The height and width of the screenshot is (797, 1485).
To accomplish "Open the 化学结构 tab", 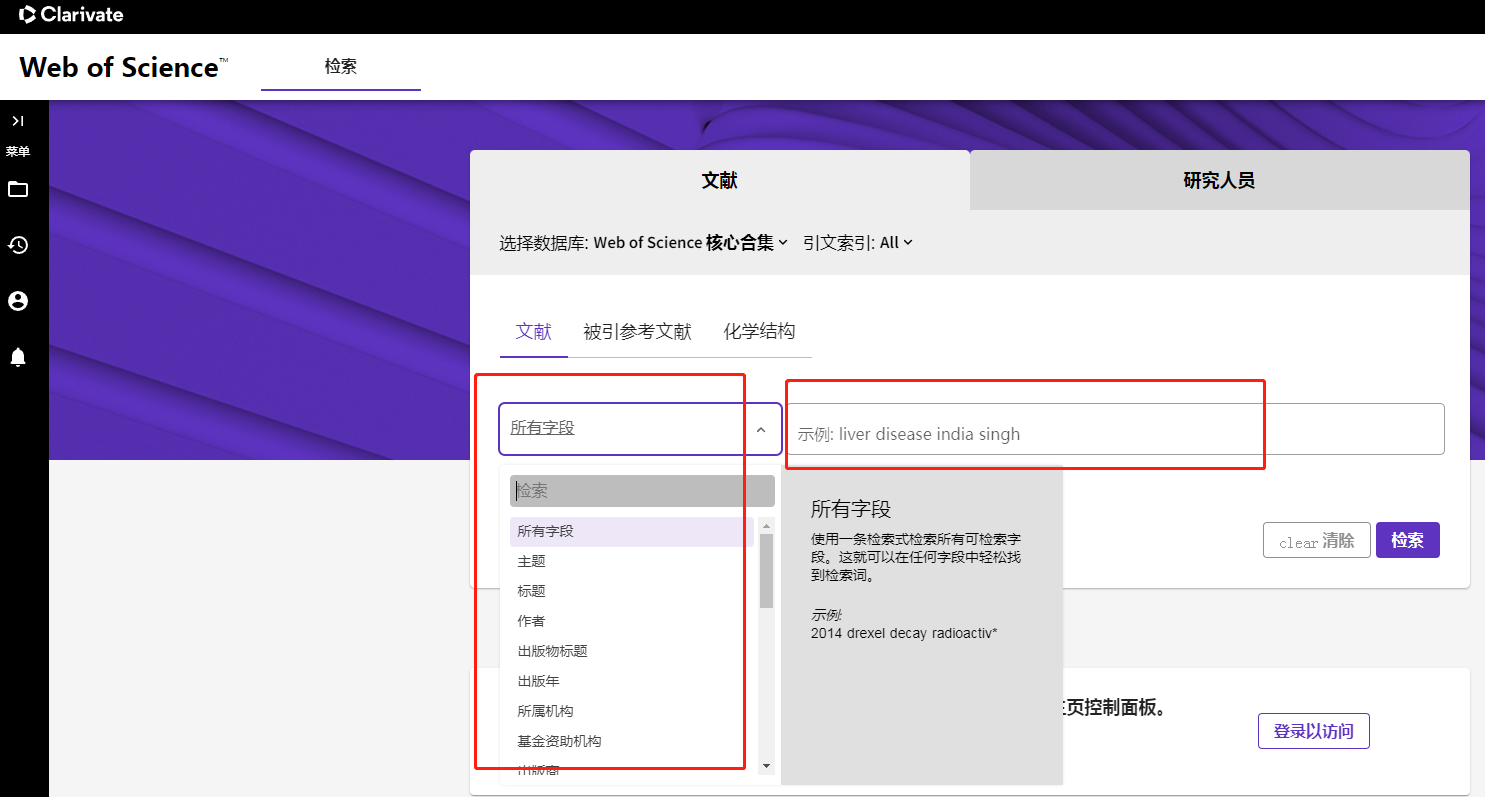I will [x=760, y=331].
